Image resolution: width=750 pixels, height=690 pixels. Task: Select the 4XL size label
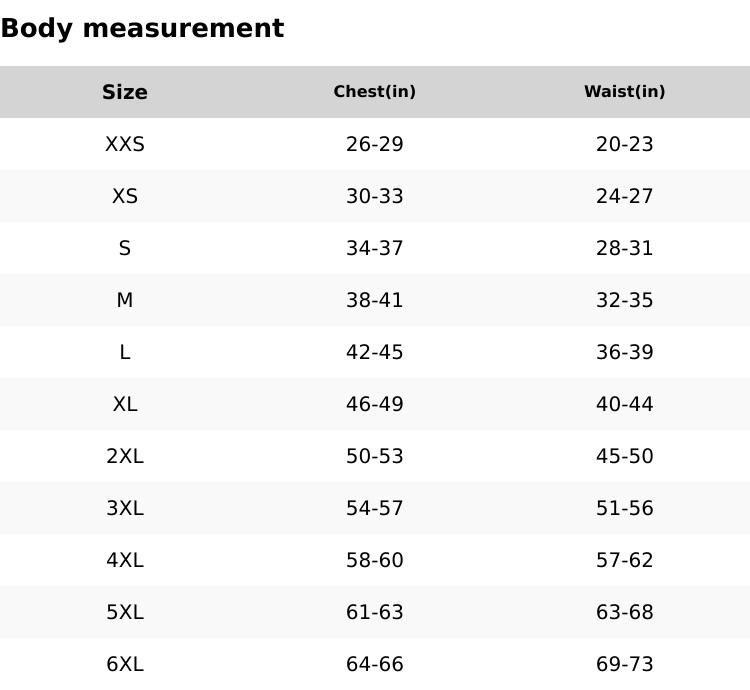pos(125,560)
